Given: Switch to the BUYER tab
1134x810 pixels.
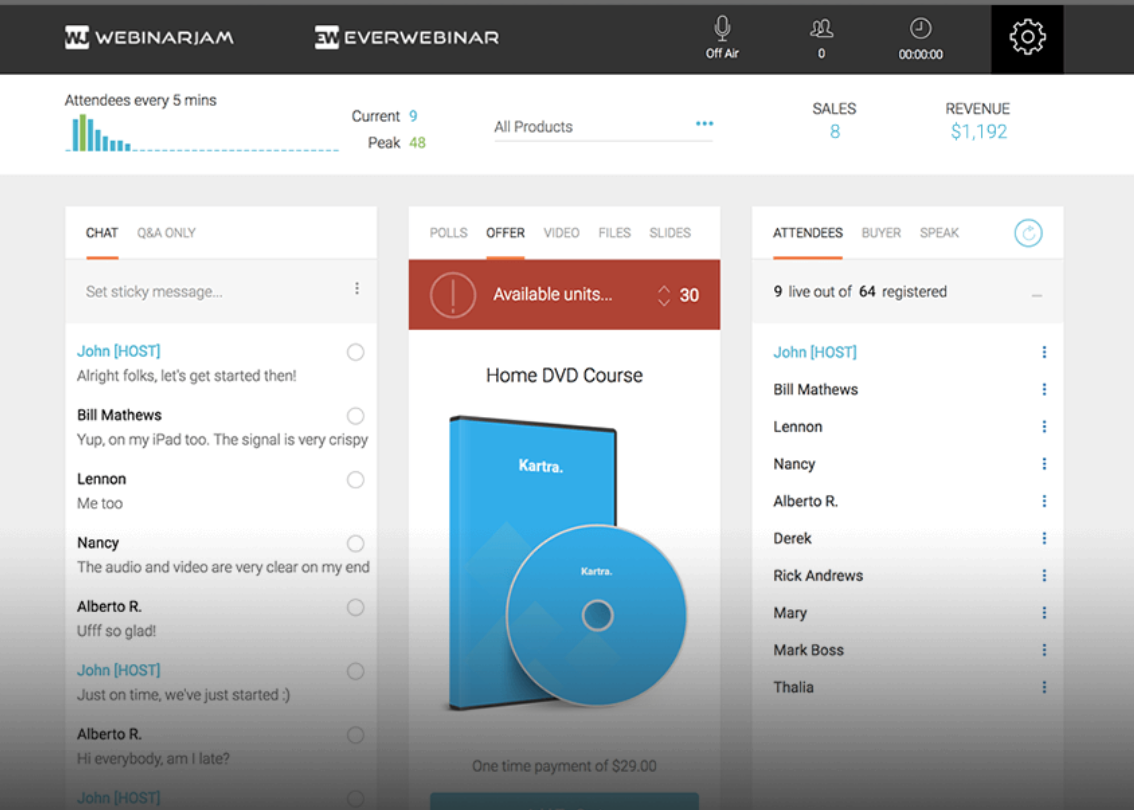Looking at the screenshot, I should tap(880, 232).
